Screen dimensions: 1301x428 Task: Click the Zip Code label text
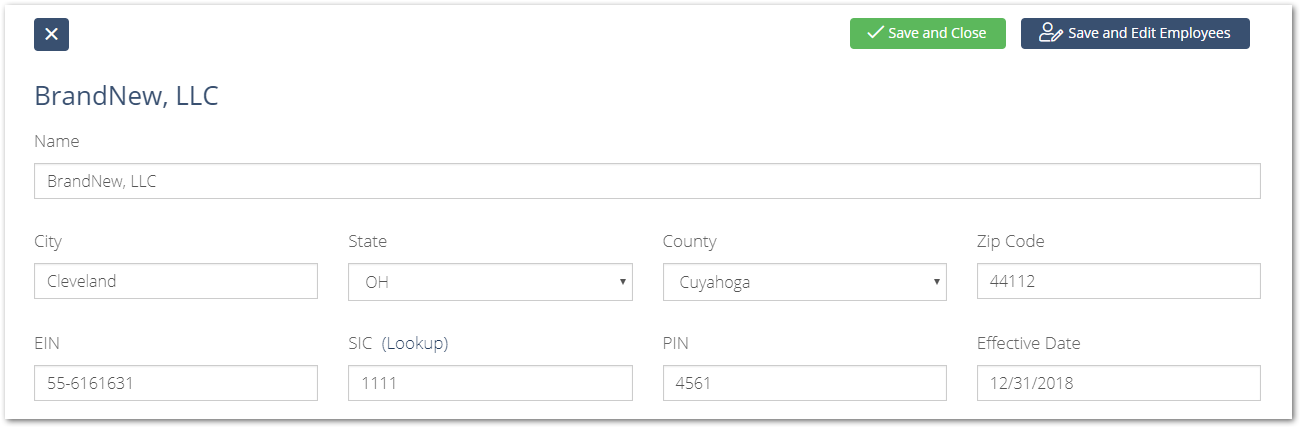point(1010,241)
